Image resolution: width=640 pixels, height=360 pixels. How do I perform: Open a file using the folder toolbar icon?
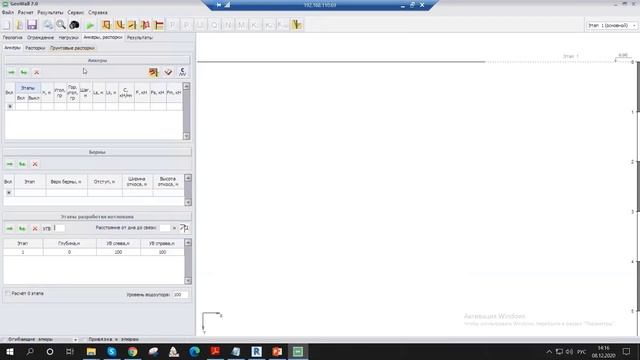(x=20, y=25)
